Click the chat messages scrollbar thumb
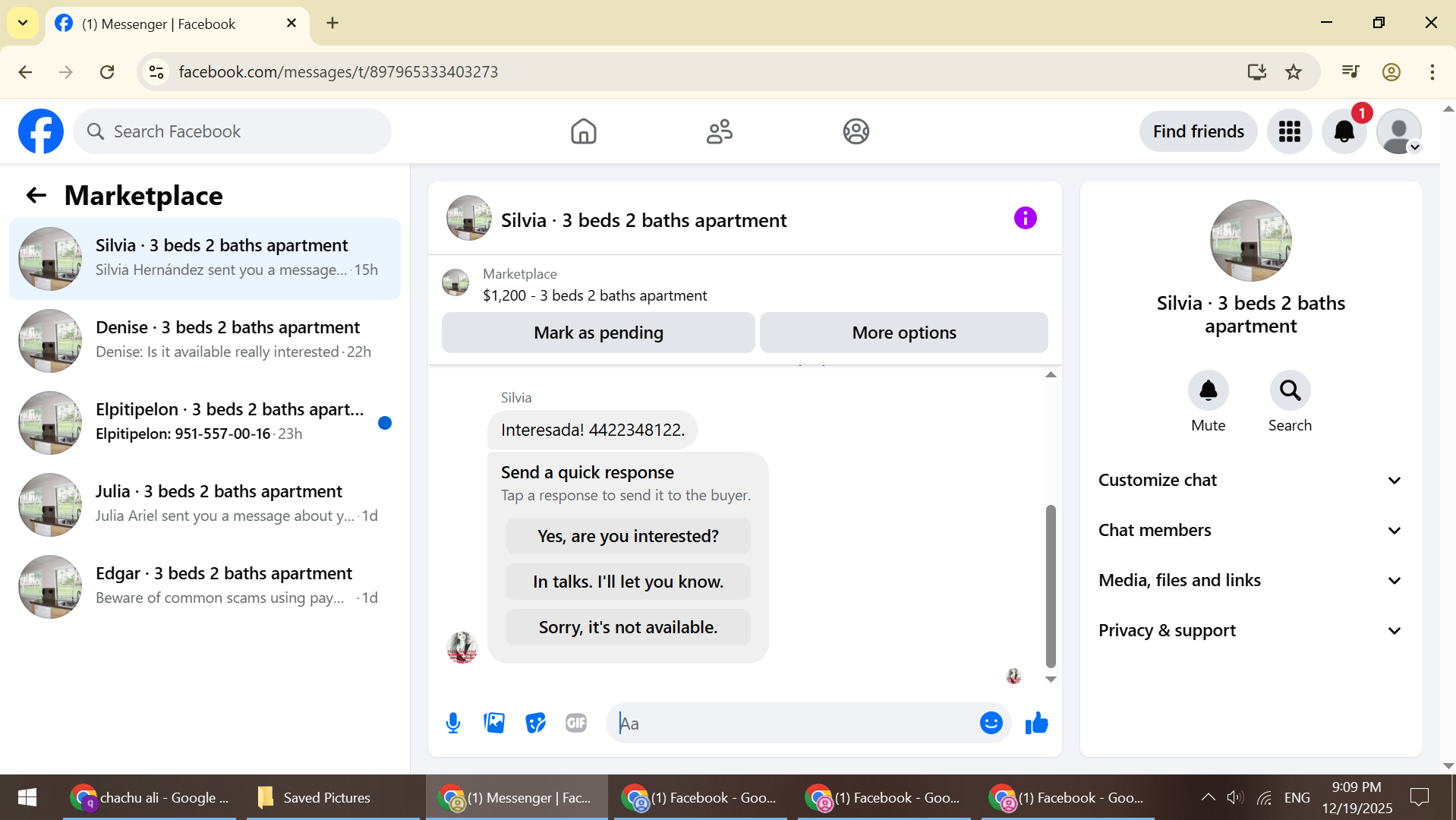Screen dimensions: 1456x820 point(1051,585)
